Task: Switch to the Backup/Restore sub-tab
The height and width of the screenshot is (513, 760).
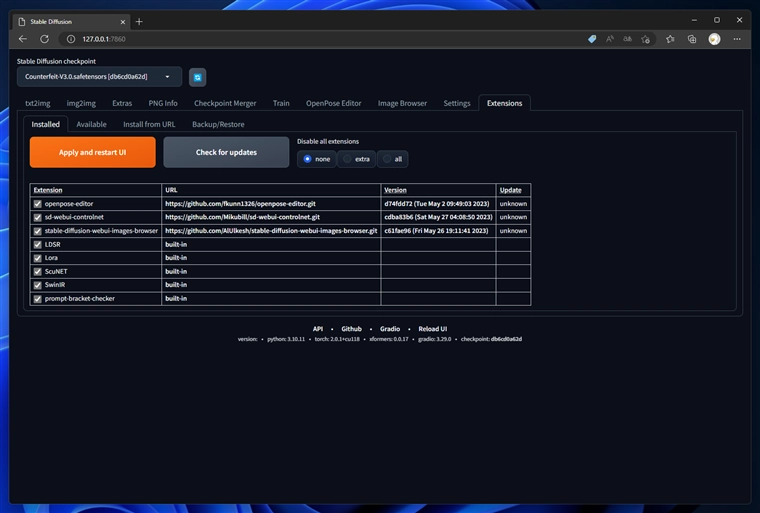Action: click(218, 124)
